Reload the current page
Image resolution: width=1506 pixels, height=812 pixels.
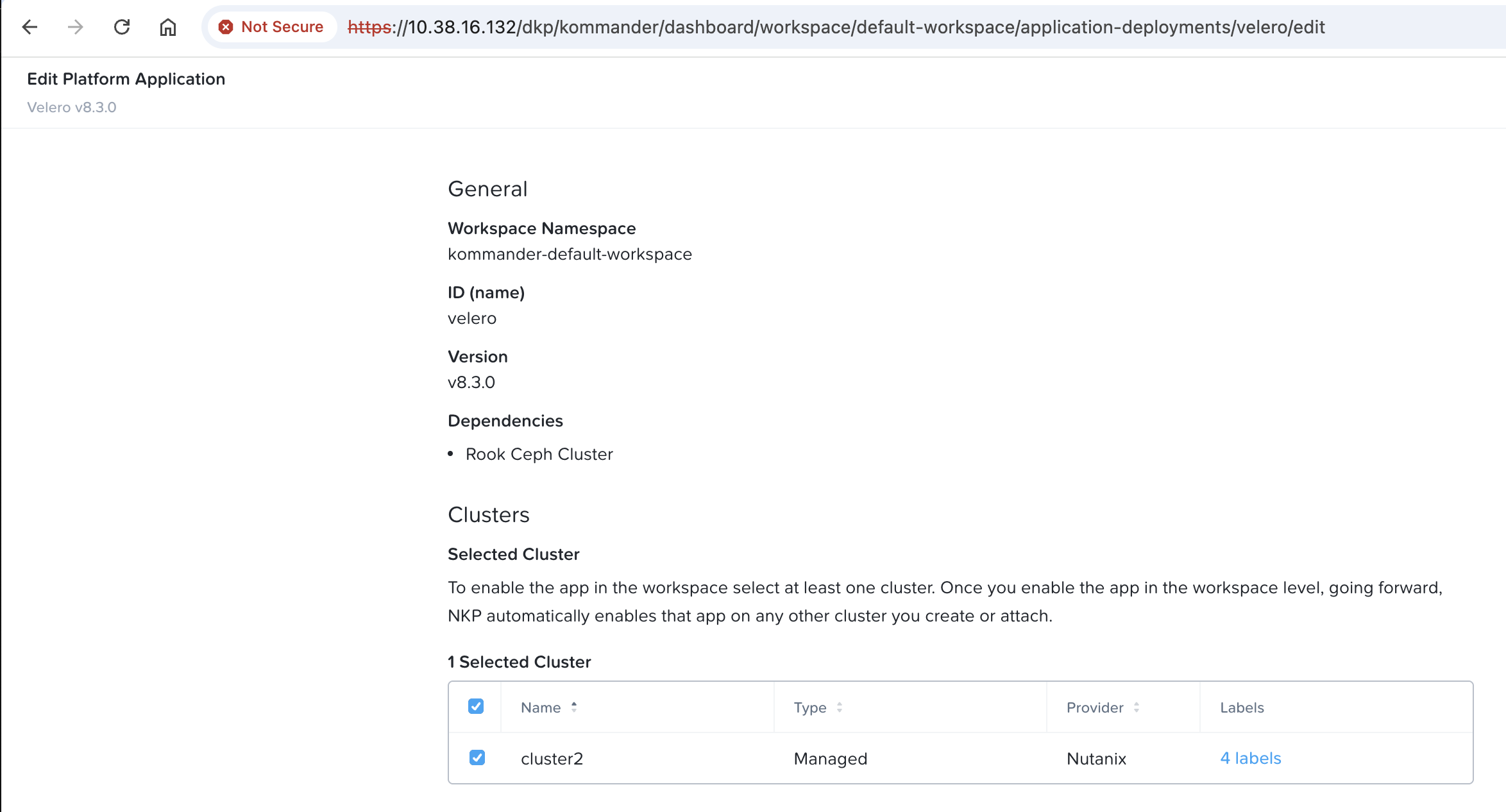[x=122, y=27]
